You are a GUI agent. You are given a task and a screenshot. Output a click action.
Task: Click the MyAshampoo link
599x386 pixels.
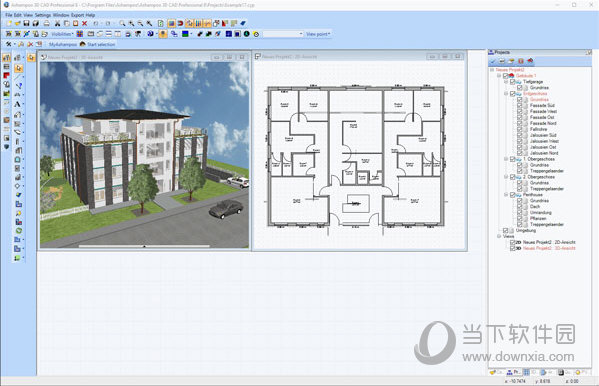[63, 44]
